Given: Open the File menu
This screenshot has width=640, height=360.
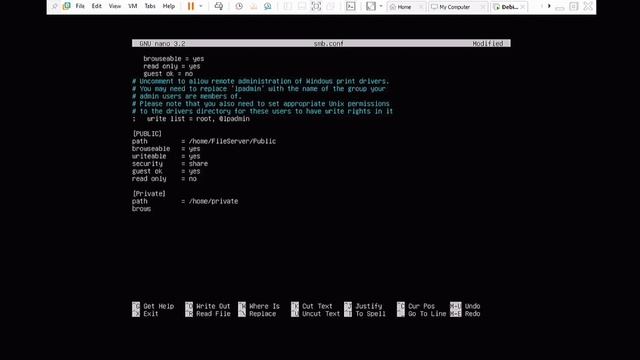Looking at the screenshot, I should pyautogui.click(x=80, y=6).
